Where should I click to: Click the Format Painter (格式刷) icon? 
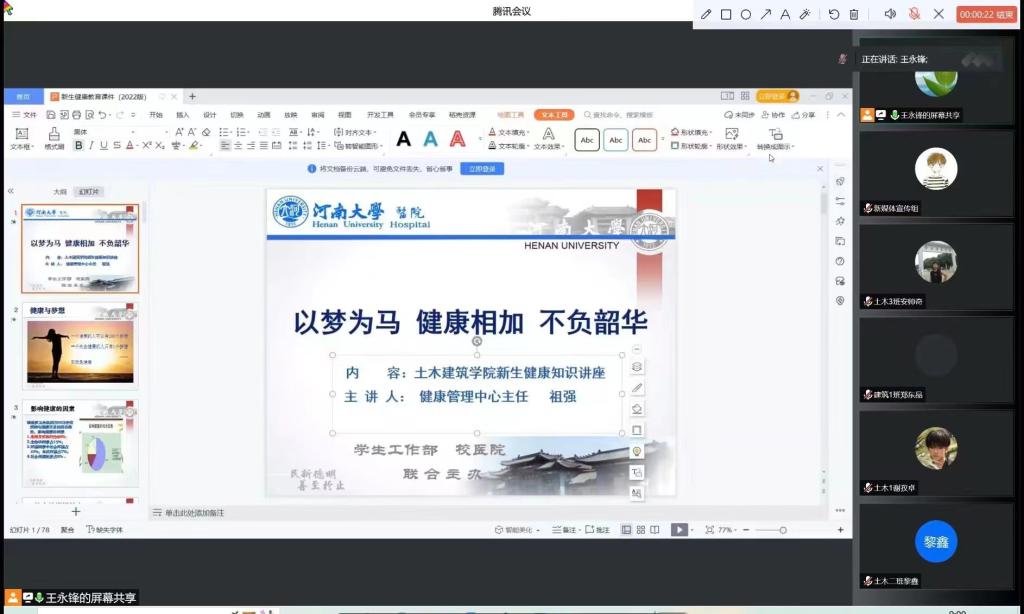pyautogui.click(x=54, y=138)
